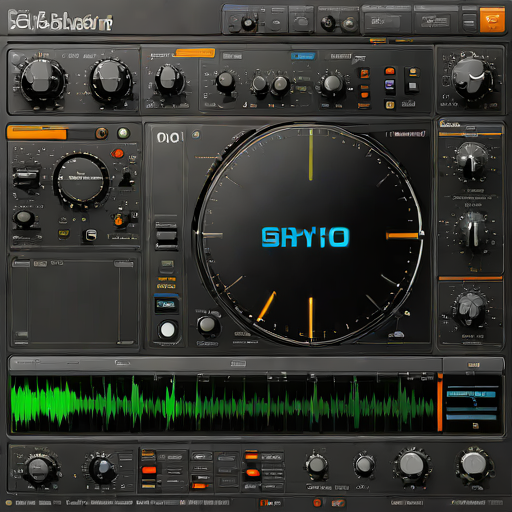Click the second large knob in the top-left panel
The image size is (512, 512).
[x=111, y=81]
